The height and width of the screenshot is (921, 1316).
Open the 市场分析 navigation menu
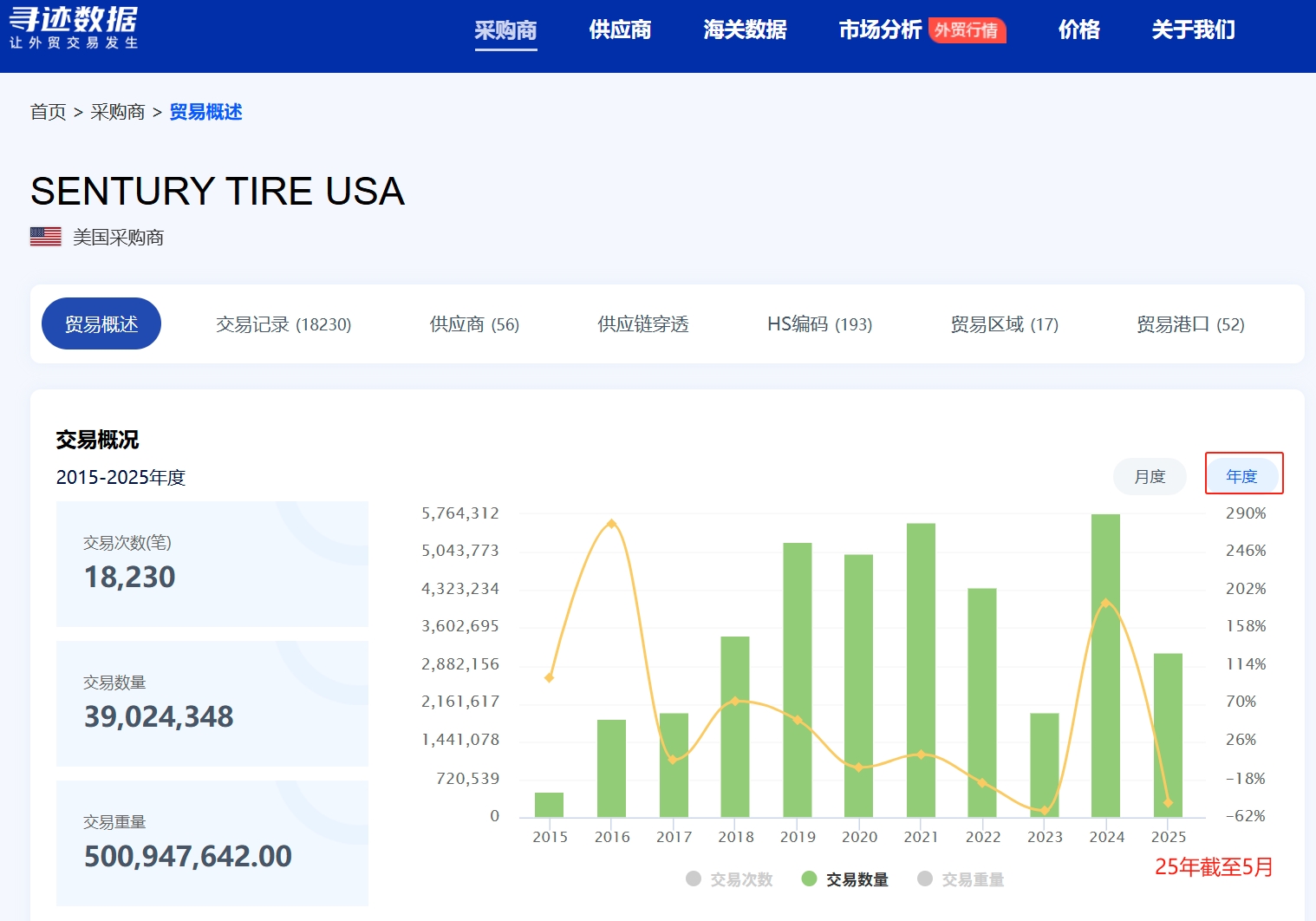[880, 30]
